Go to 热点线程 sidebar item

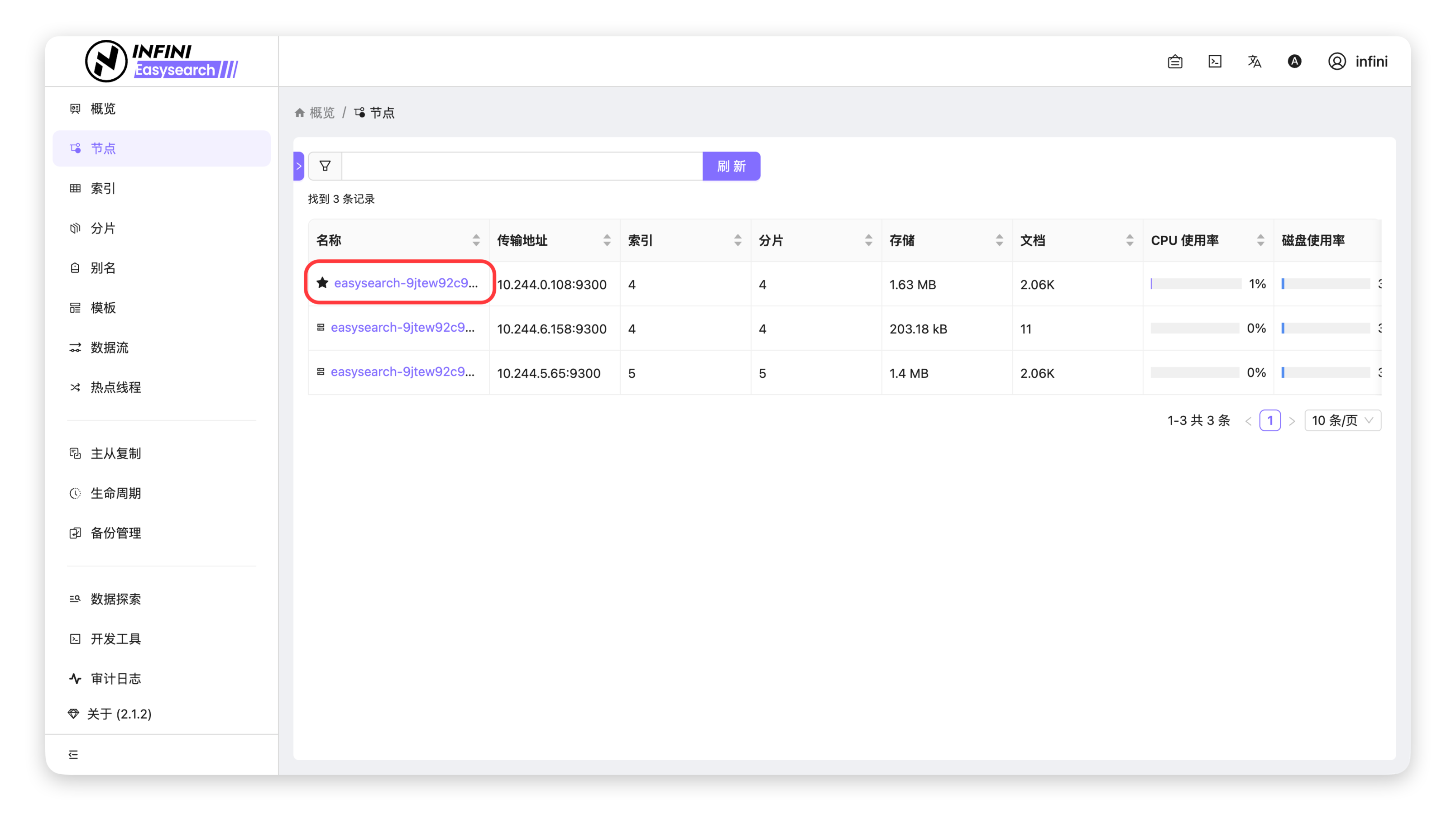[x=115, y=387]
